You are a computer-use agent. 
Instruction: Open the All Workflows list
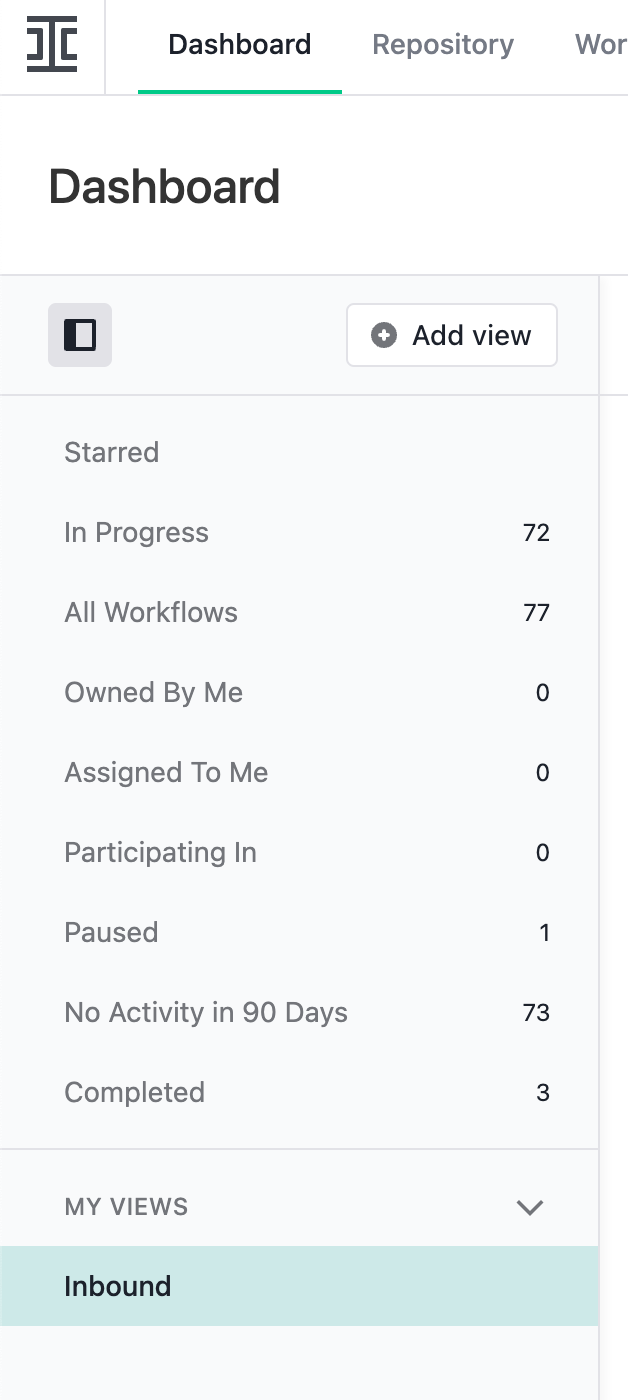tap(151, 612)
